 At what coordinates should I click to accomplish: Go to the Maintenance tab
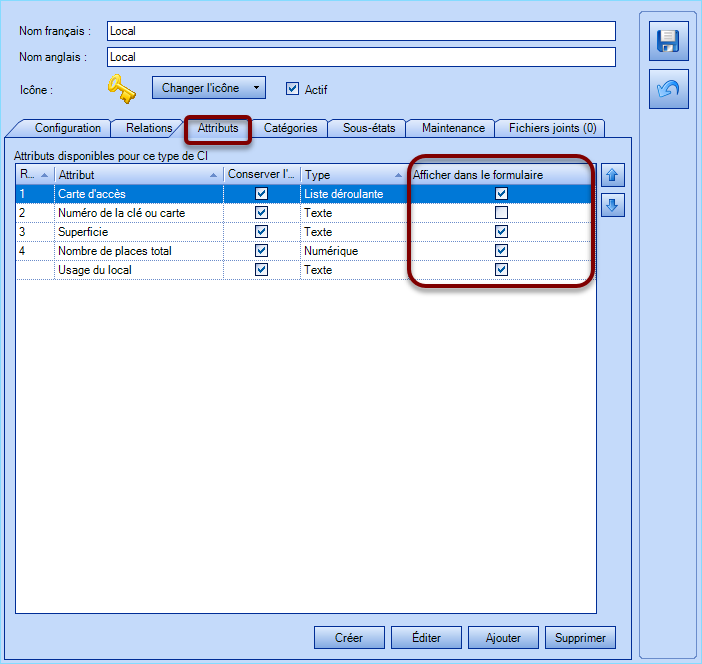coord(452,128)
